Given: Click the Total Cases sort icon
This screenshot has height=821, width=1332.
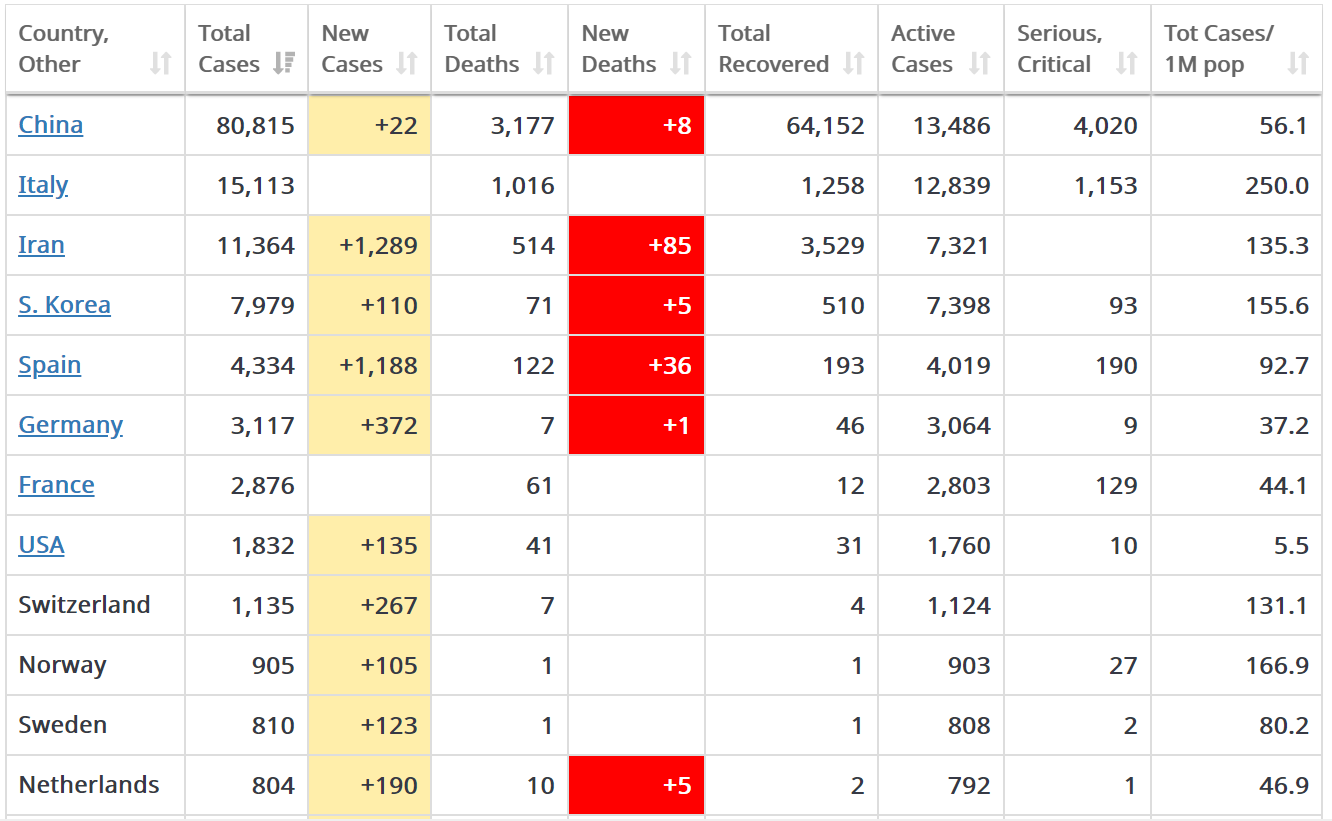Looking at the screenshot, I should click(284, 64).
